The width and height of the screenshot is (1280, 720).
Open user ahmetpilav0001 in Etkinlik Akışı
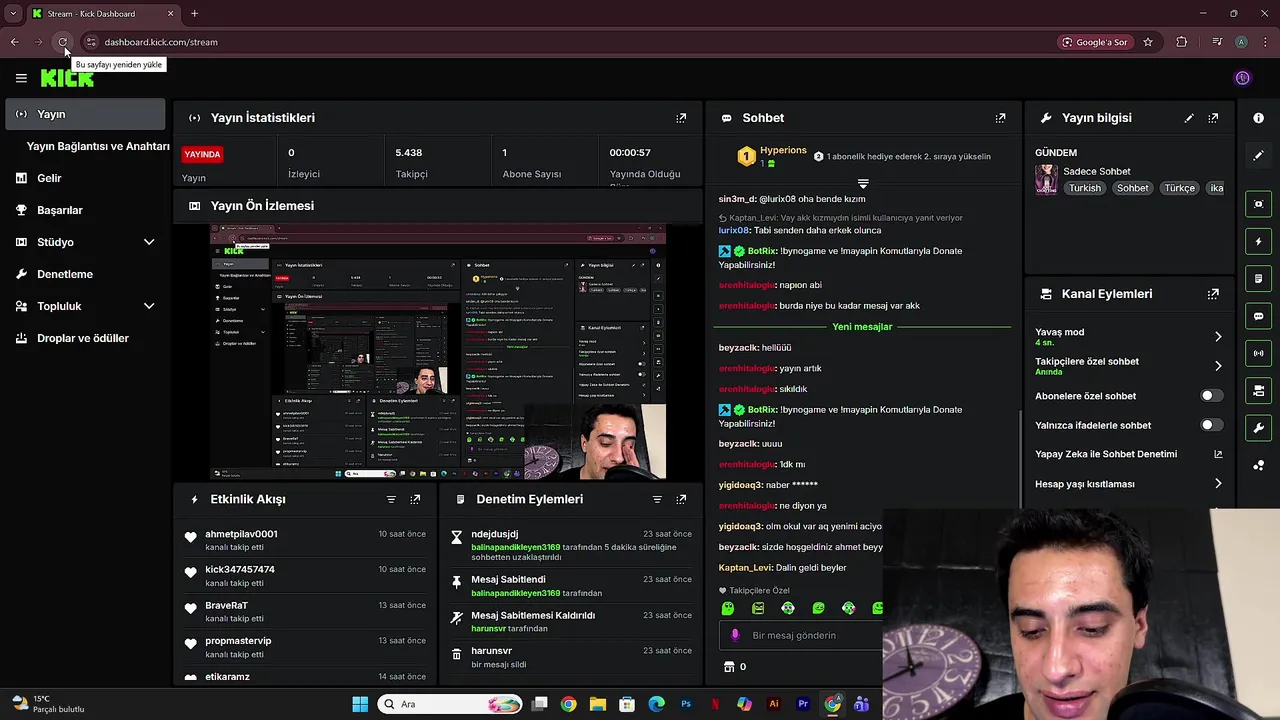(241, 534)
